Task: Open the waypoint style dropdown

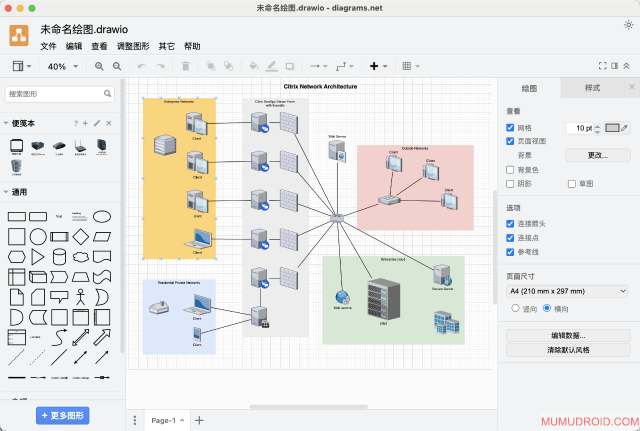Action: pyautogui.click(x=344, y=66)
